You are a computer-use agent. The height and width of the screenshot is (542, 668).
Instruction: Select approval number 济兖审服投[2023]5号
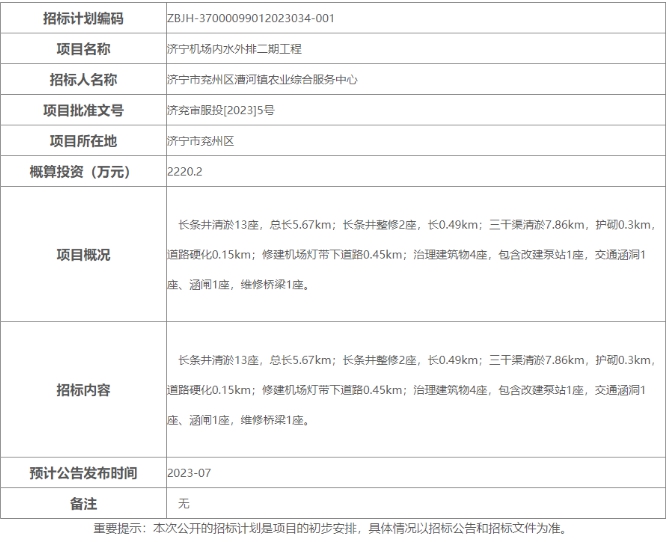[220, 110]
